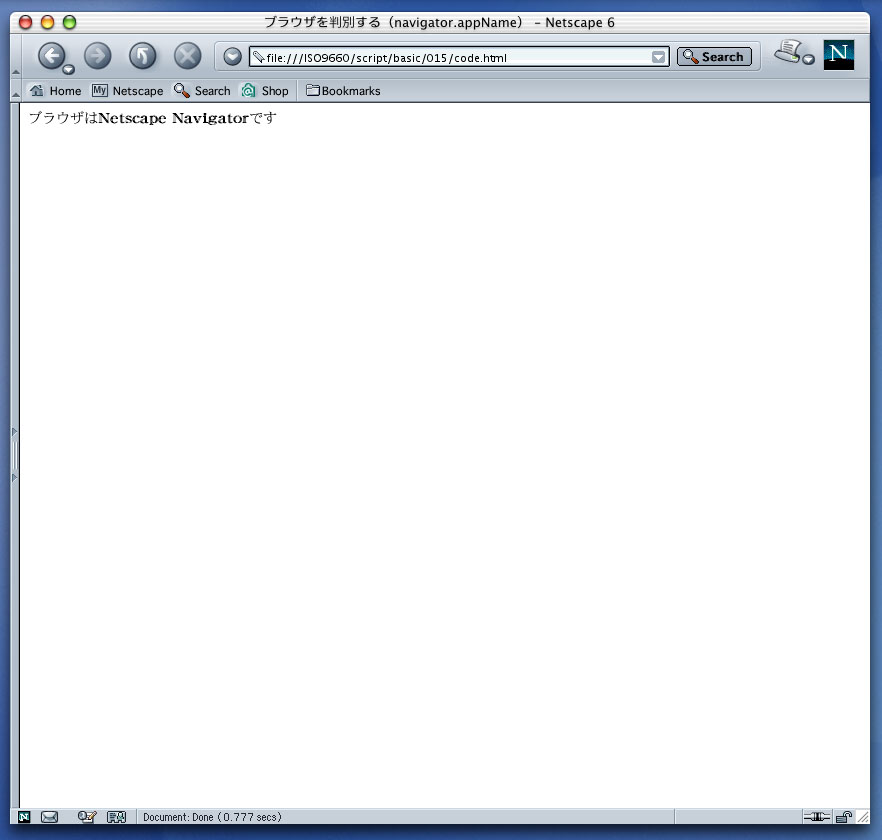Click the online/offline plug icon
Viewport: 882px width, 840px height.
point(817,816)
